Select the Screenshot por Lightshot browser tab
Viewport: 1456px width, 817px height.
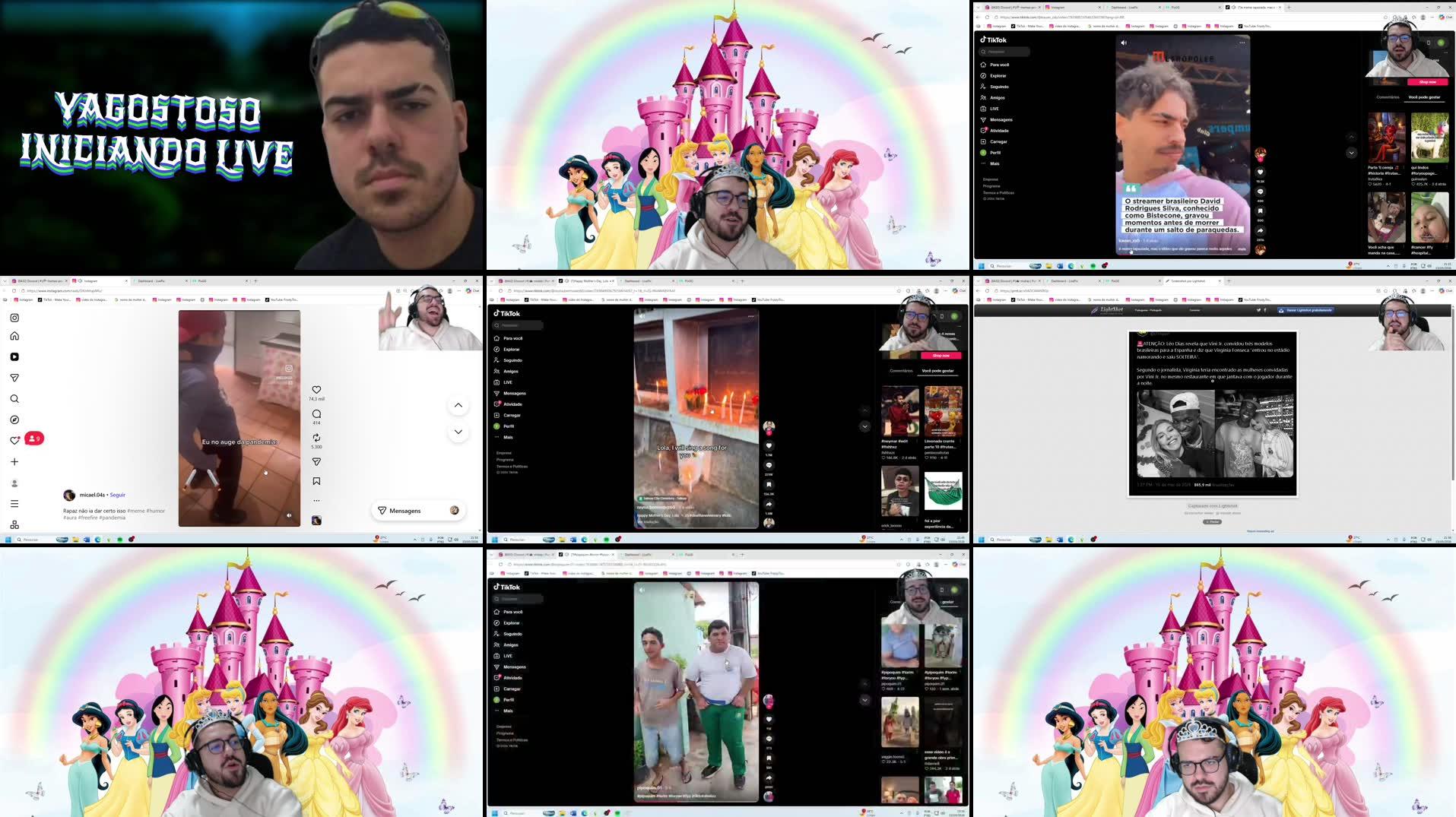(1194, 281)
